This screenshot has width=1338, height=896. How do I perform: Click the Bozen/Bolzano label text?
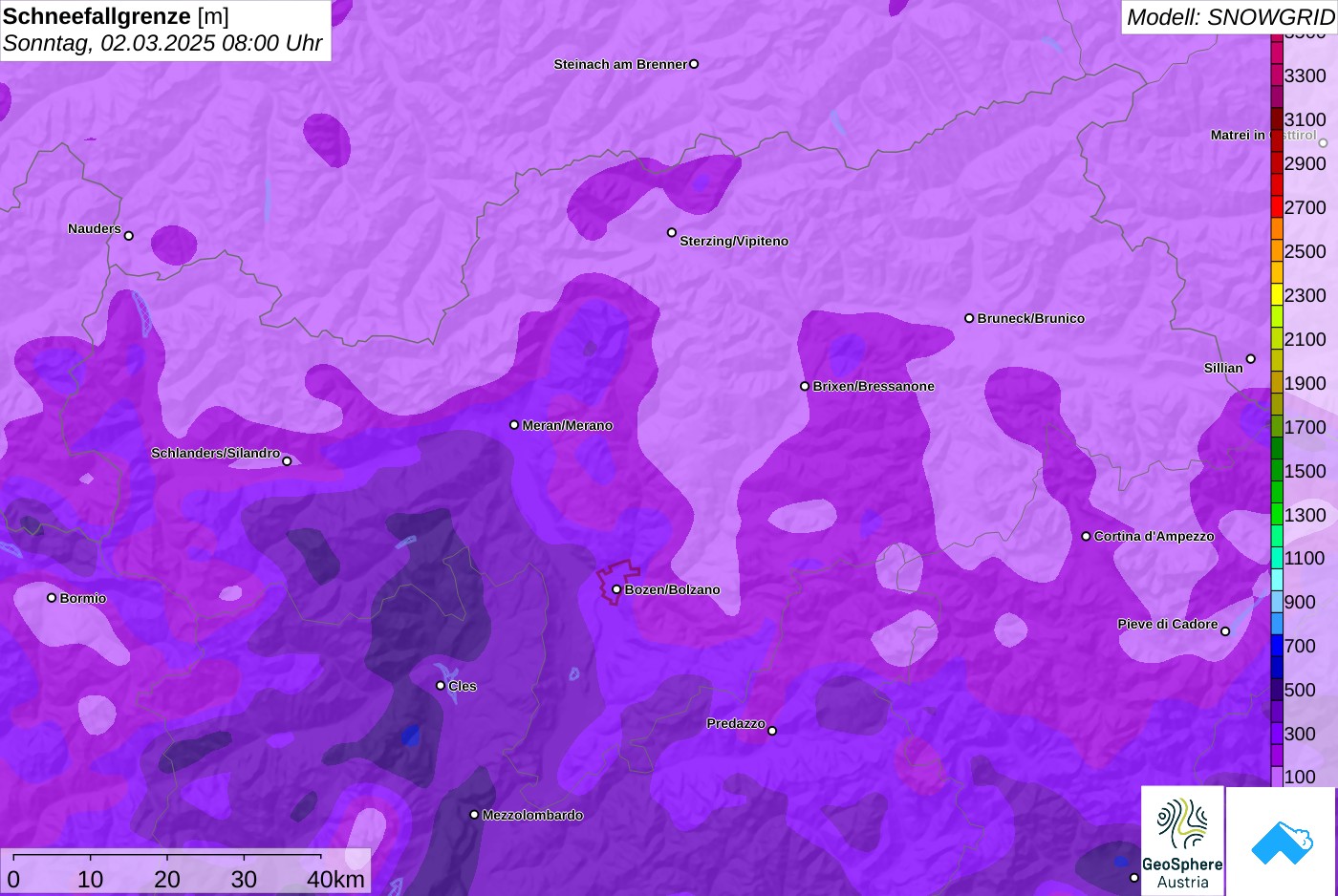point(673,589)
